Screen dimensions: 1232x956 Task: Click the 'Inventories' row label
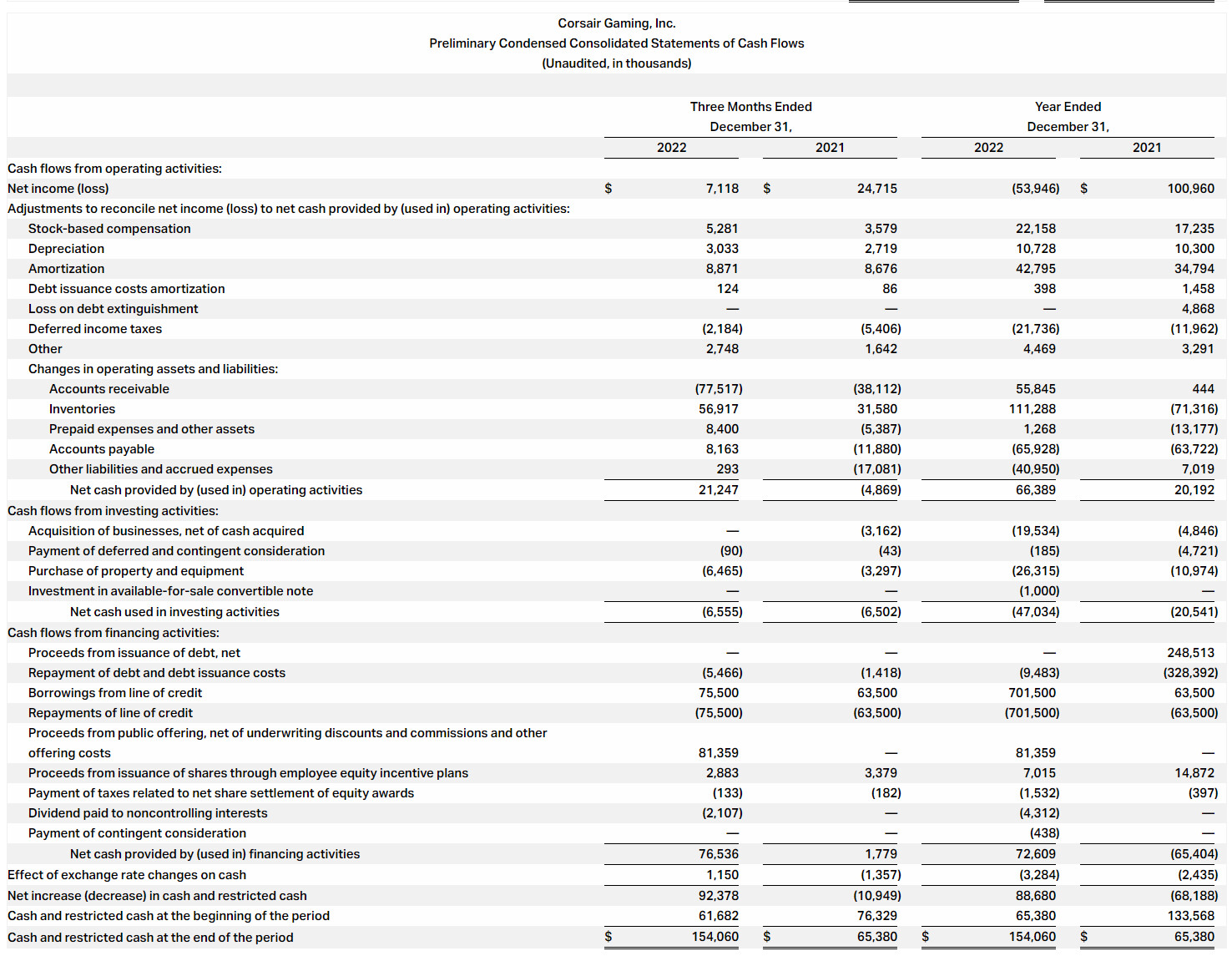tap(82, 409)
